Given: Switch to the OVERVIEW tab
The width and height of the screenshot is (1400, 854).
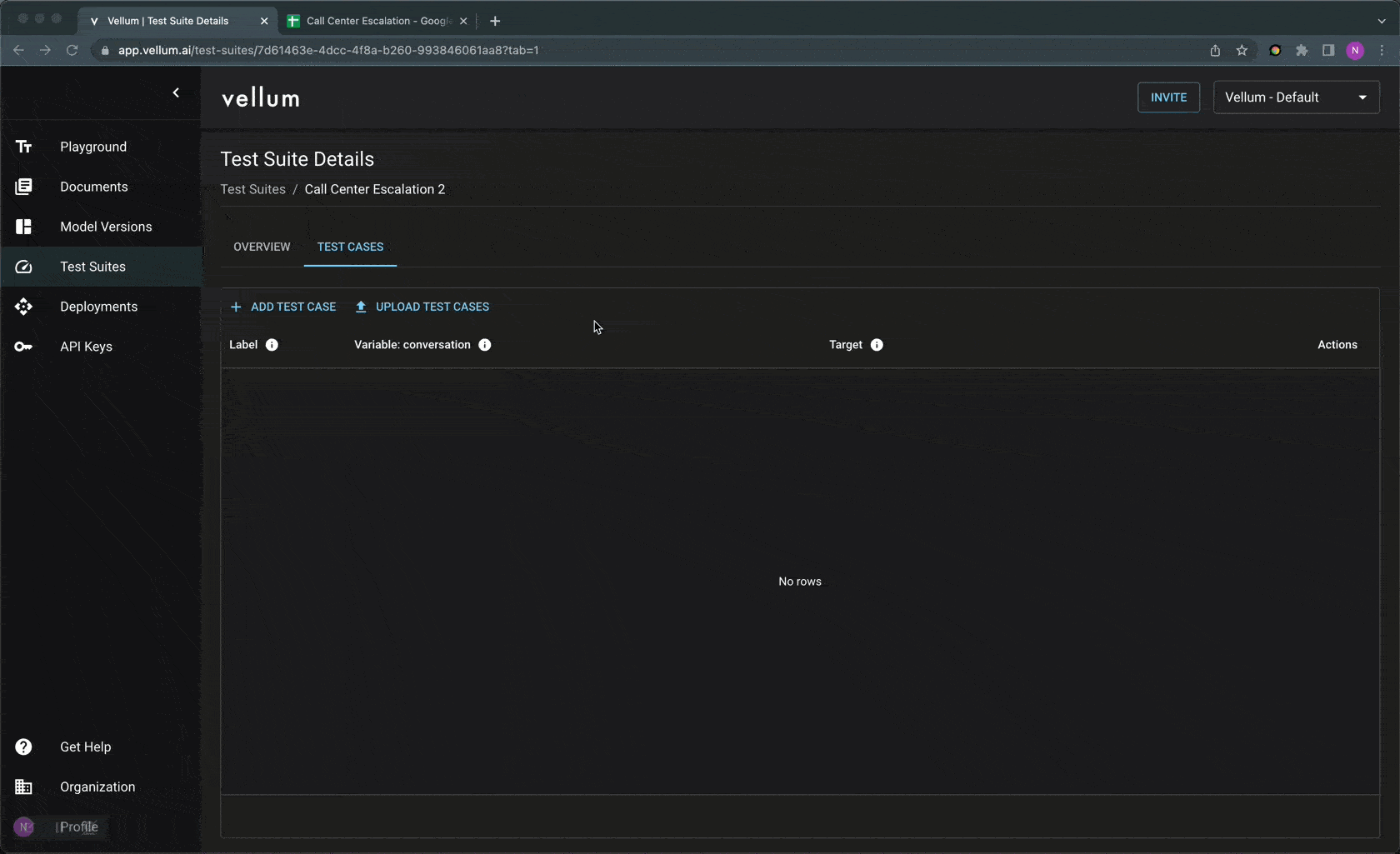Looking at the screenshot, I should coord(262,247).
